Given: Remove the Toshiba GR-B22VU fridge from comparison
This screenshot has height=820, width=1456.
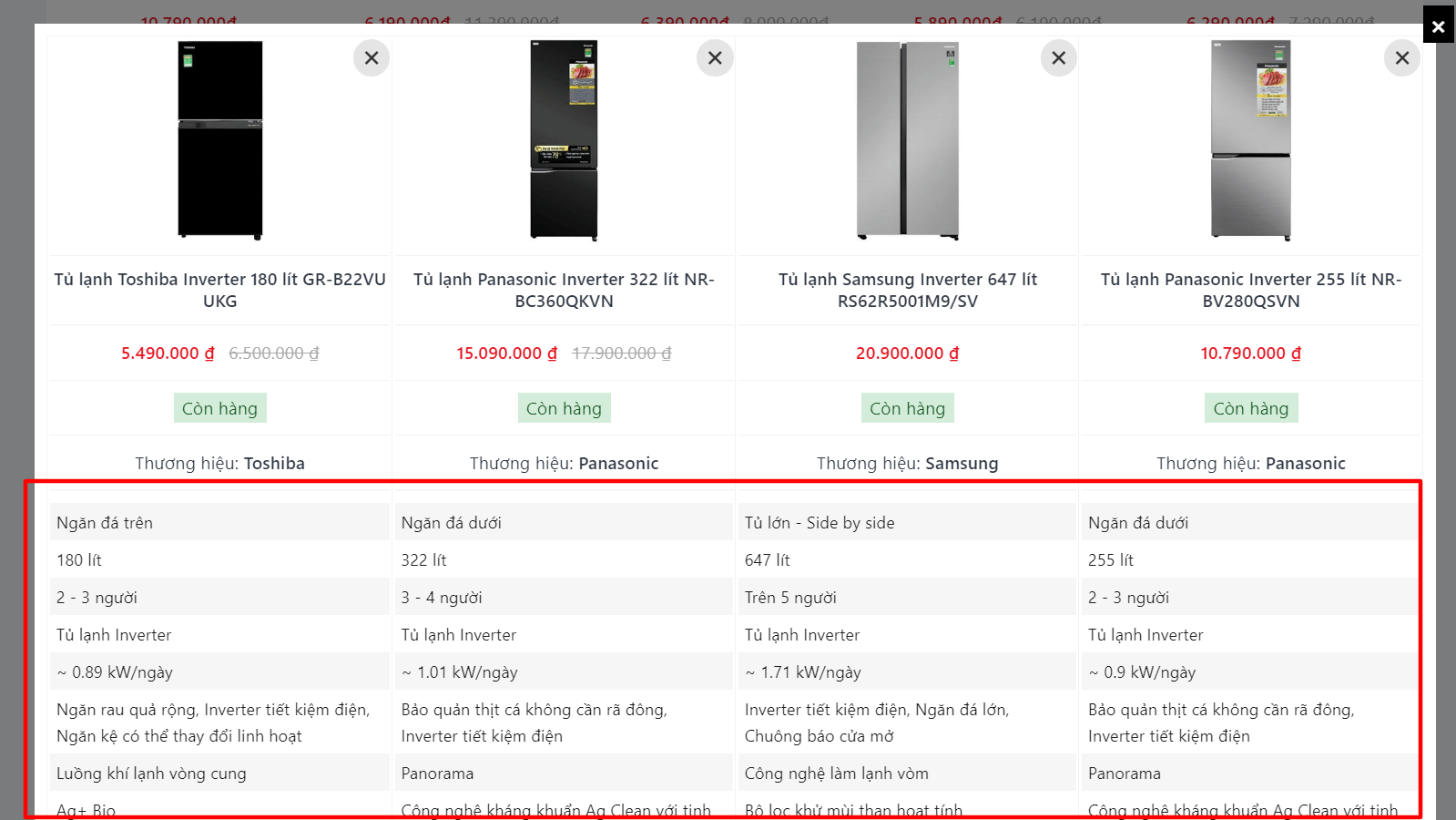Looking at the screenshot, I should tap(372, 58).
